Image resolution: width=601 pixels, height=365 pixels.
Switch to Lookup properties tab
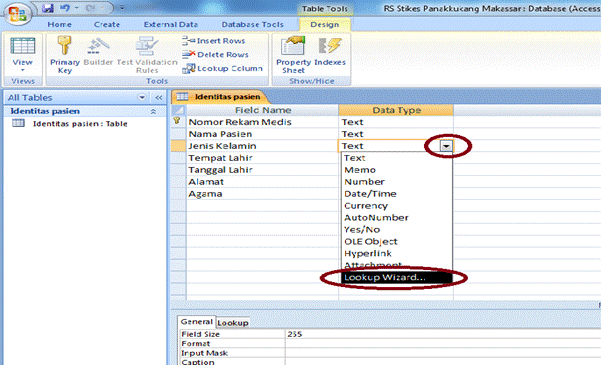pos(233,323)
